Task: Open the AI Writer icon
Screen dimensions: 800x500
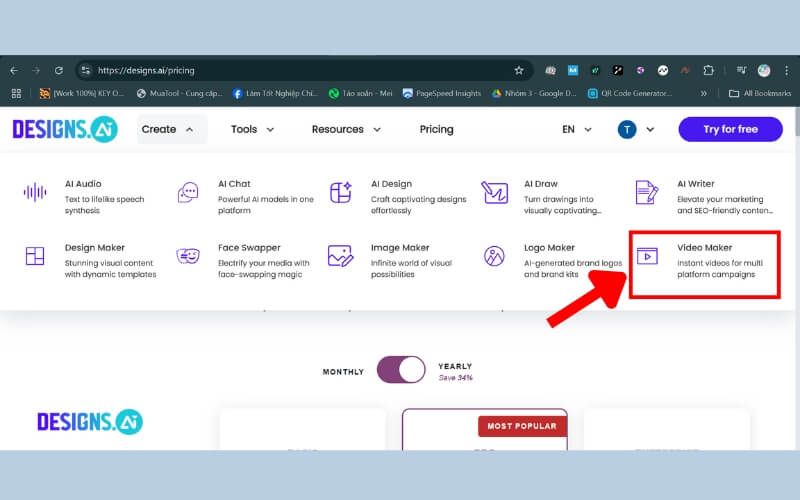Action: [647, 192]
